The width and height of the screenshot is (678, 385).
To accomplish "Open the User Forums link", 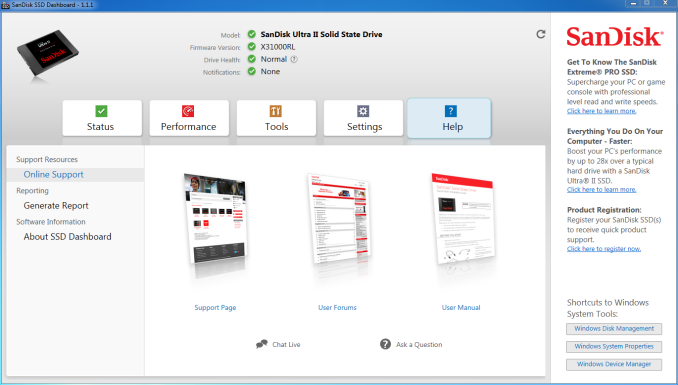I will (x=337, y=308).
